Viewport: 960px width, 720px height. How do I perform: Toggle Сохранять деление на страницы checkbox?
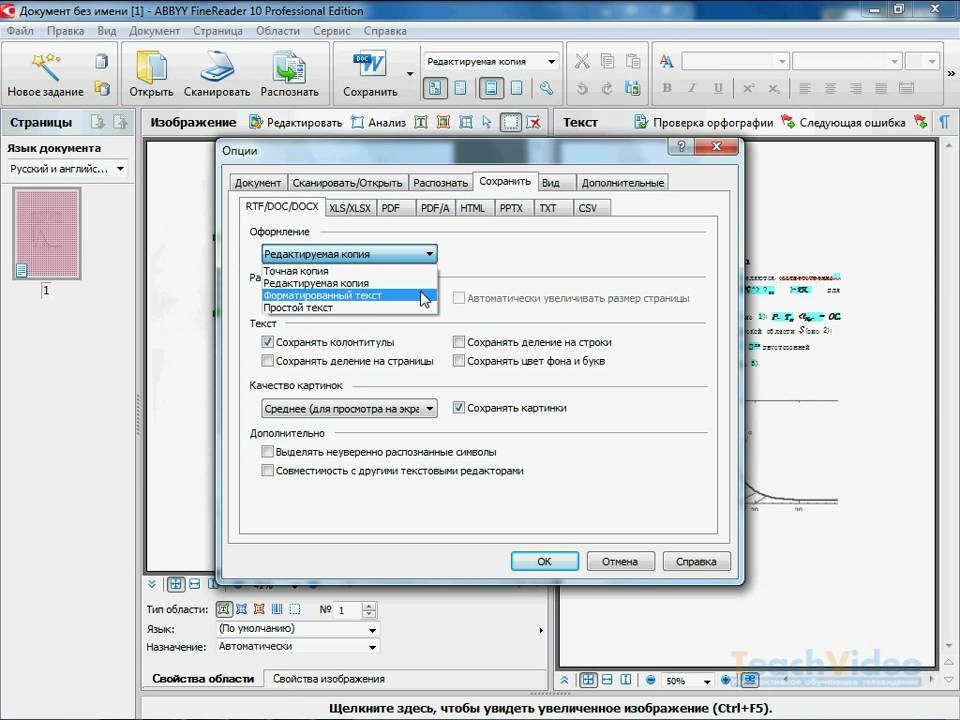(x=268, y=361)
